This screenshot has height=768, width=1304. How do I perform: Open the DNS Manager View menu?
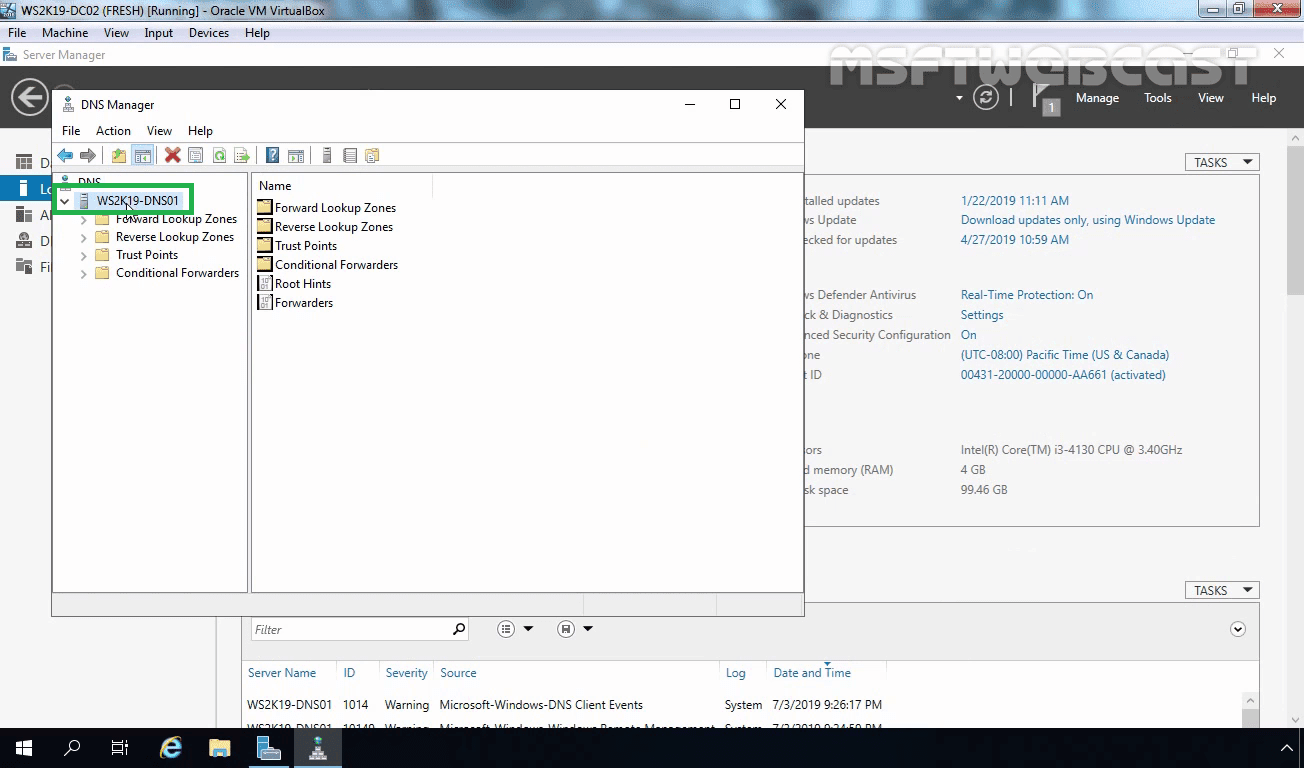(x=159, y=131)
